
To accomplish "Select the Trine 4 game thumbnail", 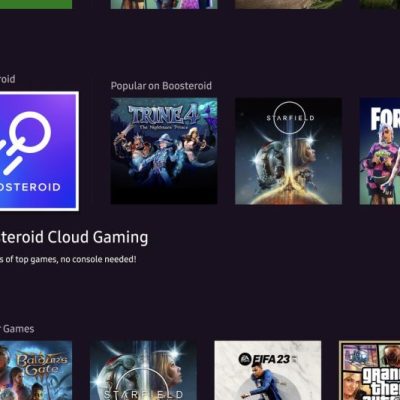I will coord(164,151).
